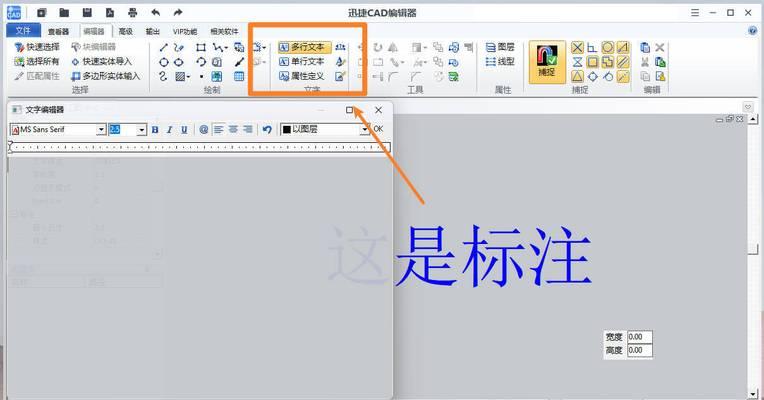This screenshot has width=764, height=400.
Task: Toggle hourglass nearest snap icon
Action: (x=577, y=62)
